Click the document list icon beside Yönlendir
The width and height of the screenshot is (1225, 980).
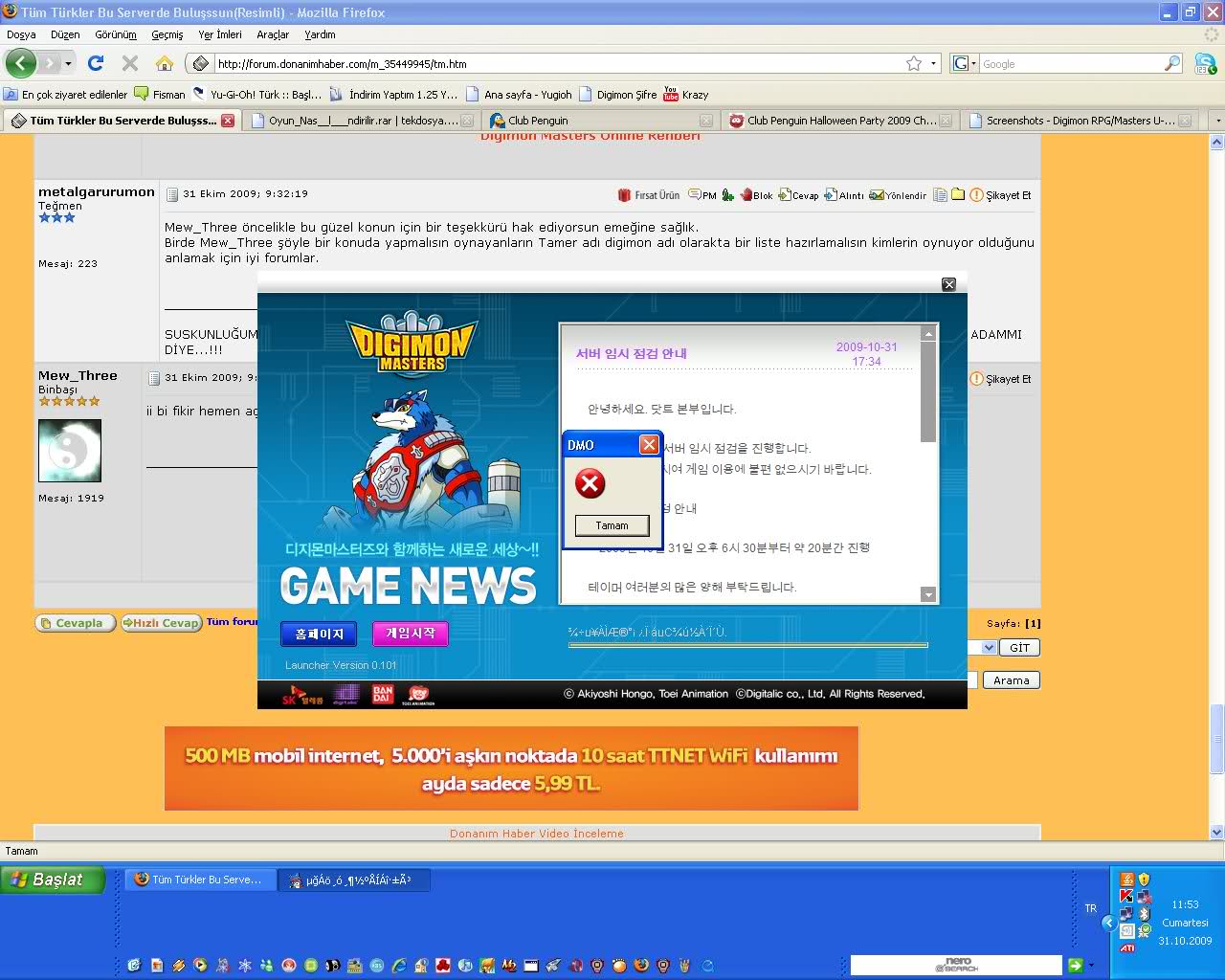pos(941,194)
